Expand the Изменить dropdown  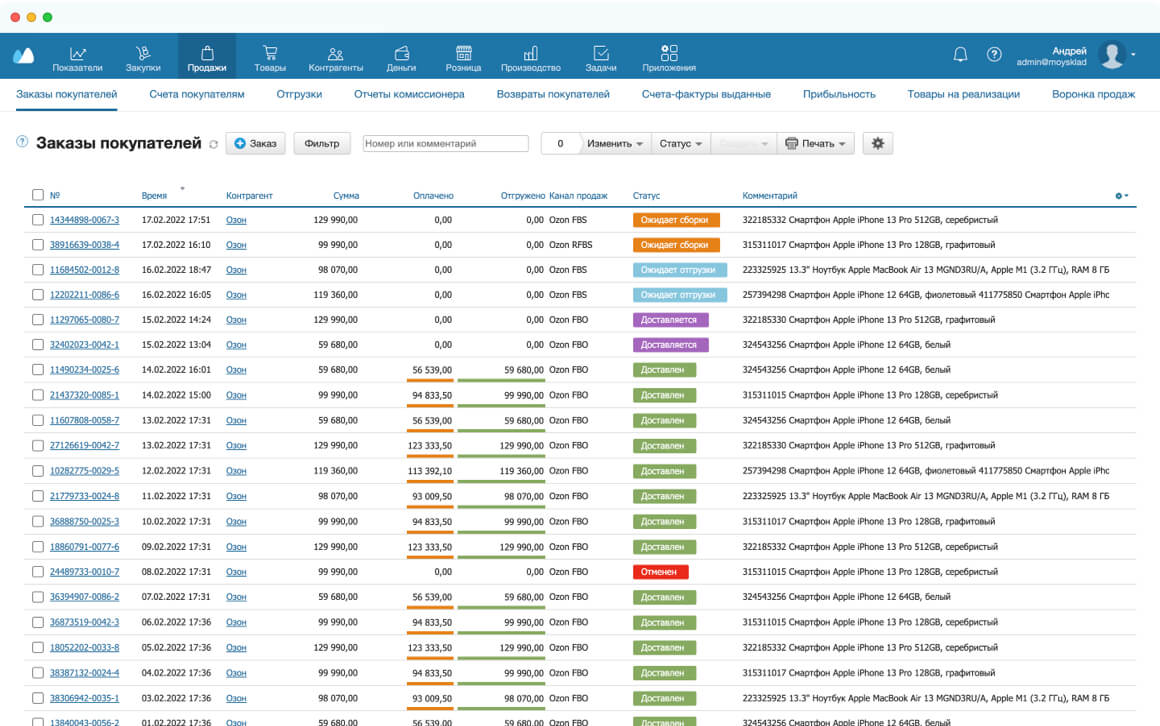click(614, 144)
